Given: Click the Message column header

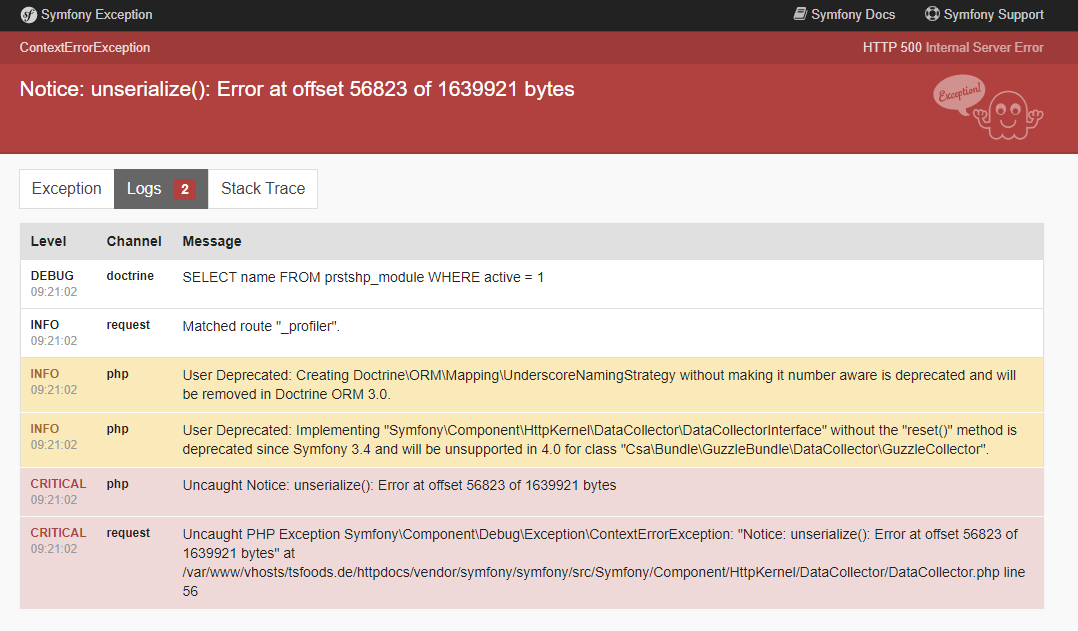Looking at the screenshot, I should click(211, 241).
